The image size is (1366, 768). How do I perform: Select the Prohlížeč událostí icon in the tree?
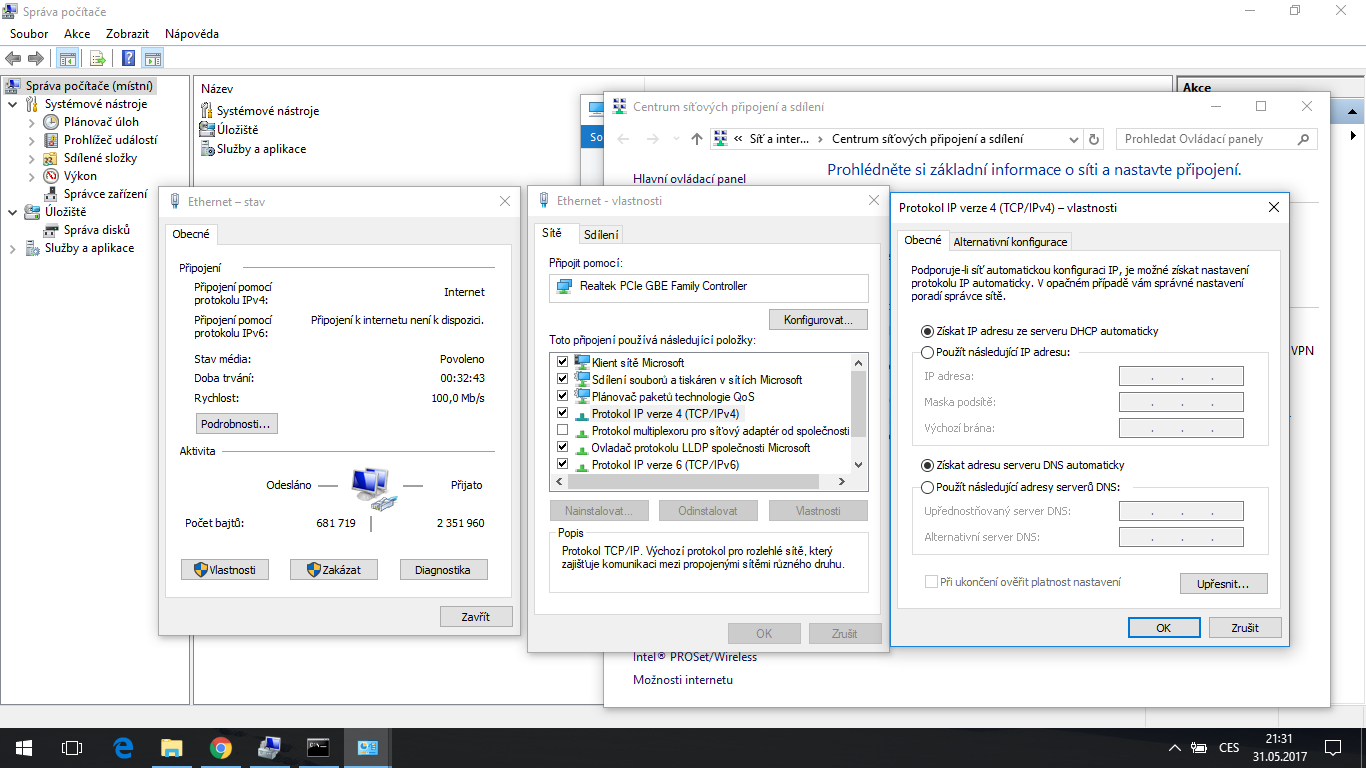(x=52, y=140)
